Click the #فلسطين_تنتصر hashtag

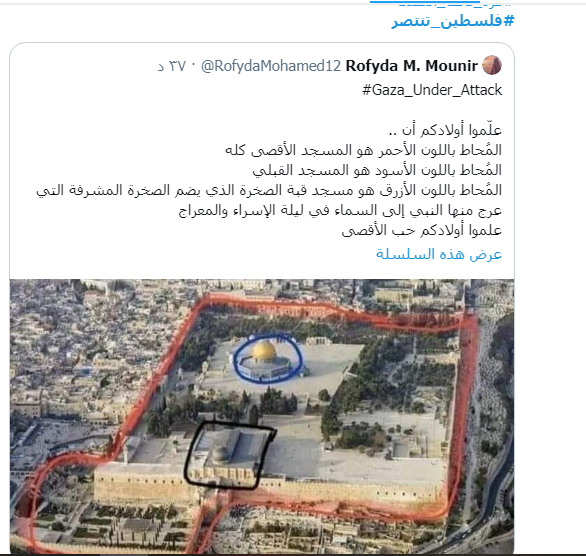click(x=453, y=21)
